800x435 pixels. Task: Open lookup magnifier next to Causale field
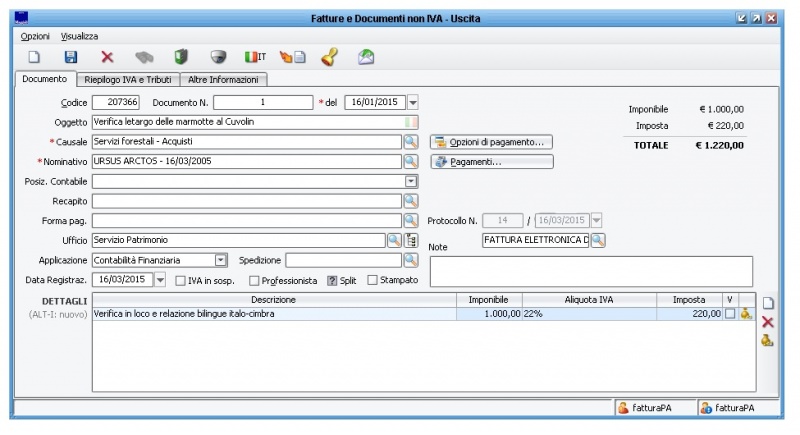(410, 142)
